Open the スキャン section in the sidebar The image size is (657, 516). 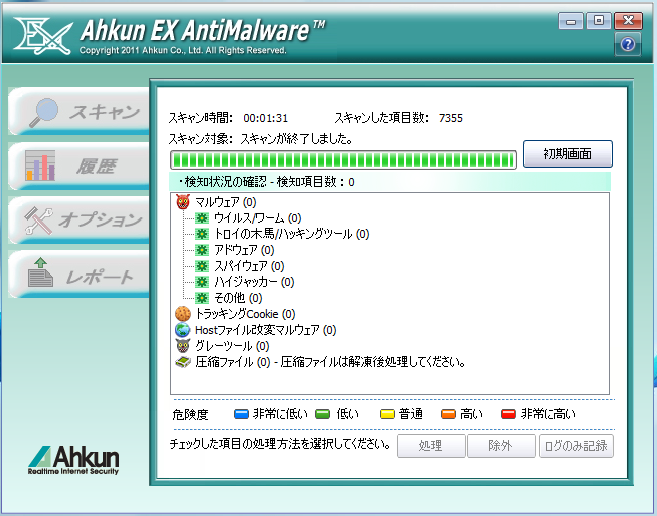79,111
